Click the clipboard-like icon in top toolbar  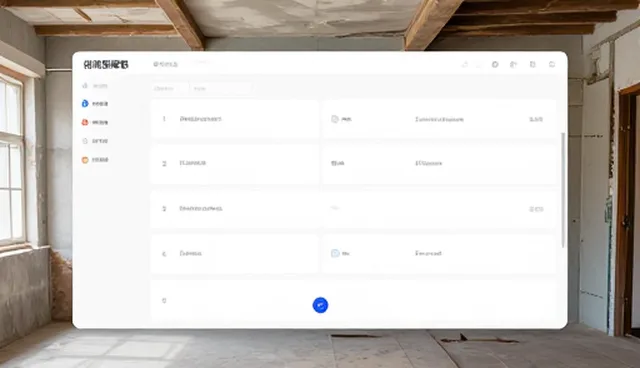pos(533,64)
